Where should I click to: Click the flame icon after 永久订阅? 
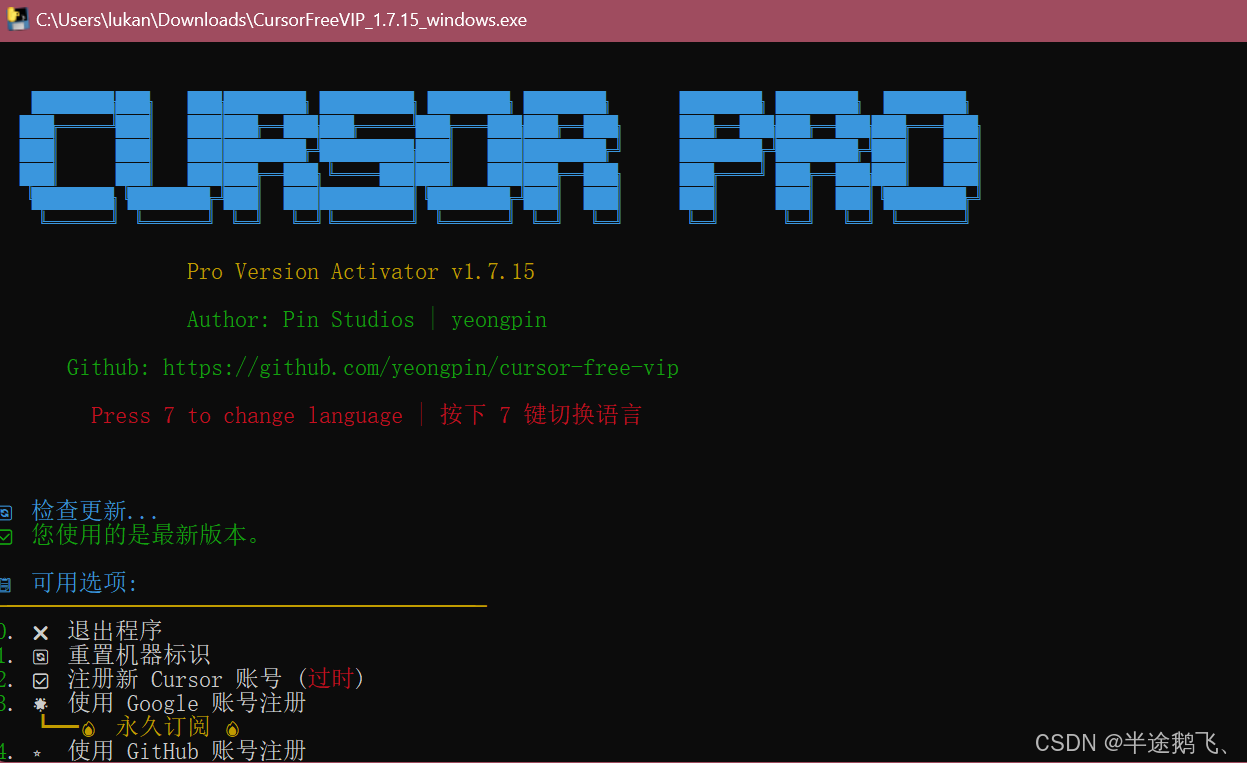pyautogui.click(x=233, y=729)
